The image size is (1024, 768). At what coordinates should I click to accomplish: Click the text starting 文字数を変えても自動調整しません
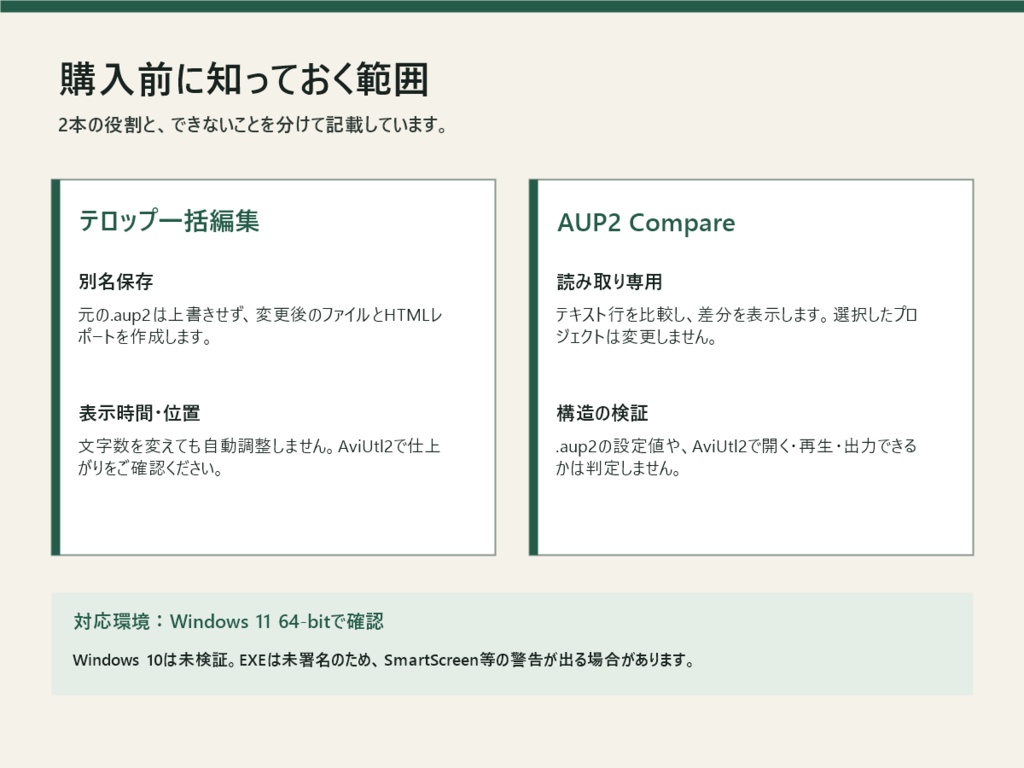(x=259, y=457)
